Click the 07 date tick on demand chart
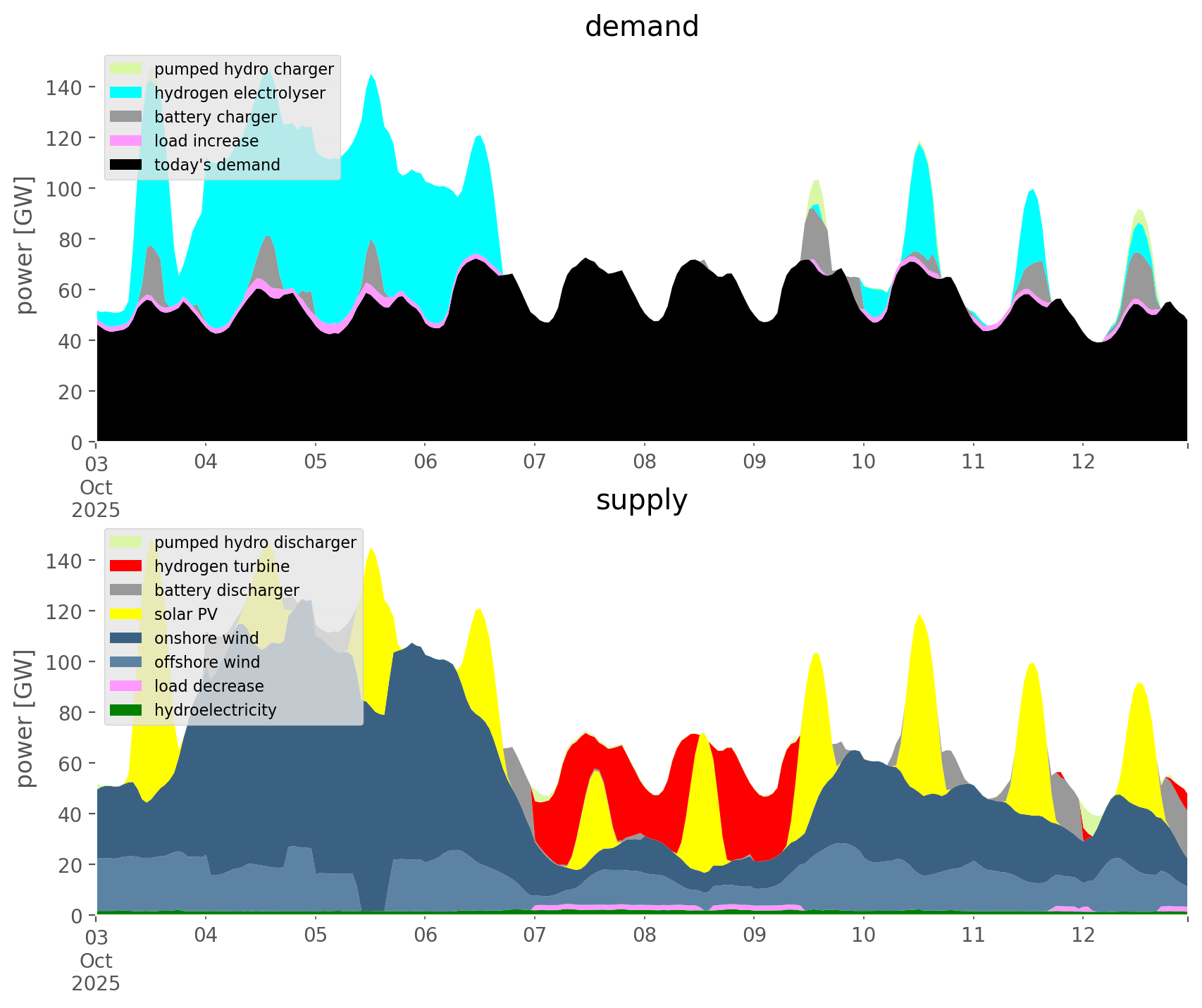Viewport: 1202px width, 1008px height. 535,463
